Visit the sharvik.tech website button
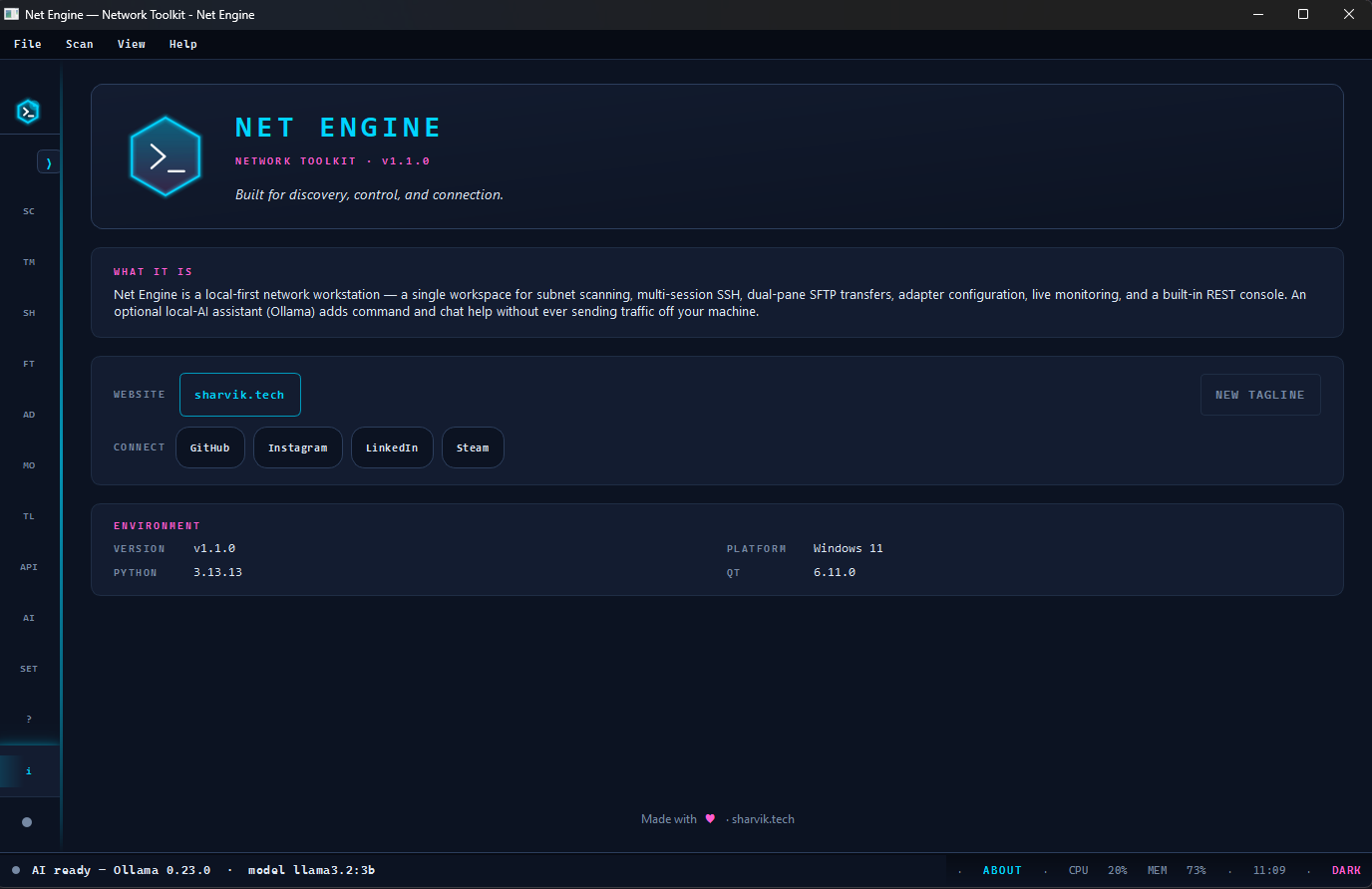Viewport: 1372px width, 889px height. [240, 395]
